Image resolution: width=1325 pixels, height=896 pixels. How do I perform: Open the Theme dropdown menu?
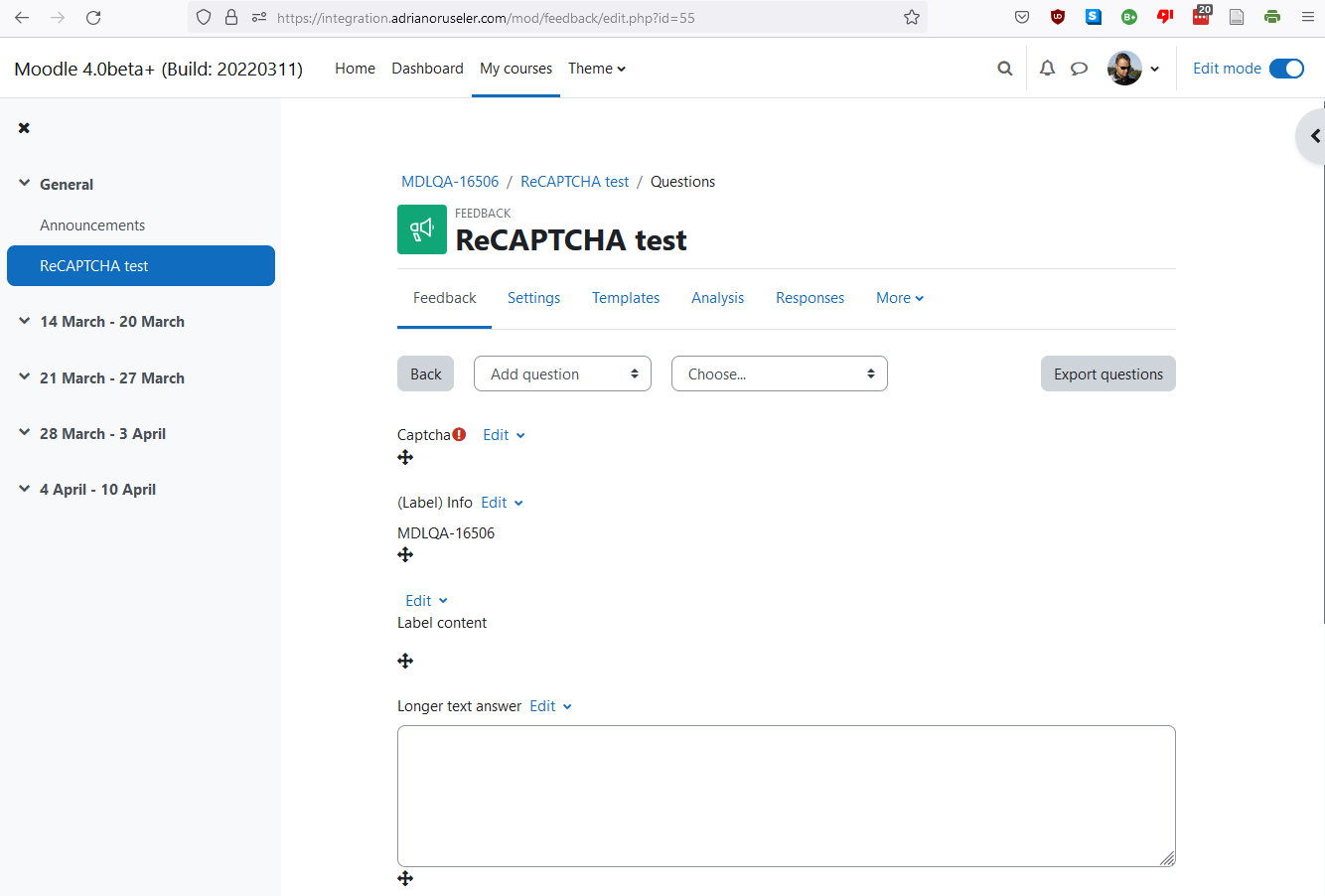tap(597, 69)
